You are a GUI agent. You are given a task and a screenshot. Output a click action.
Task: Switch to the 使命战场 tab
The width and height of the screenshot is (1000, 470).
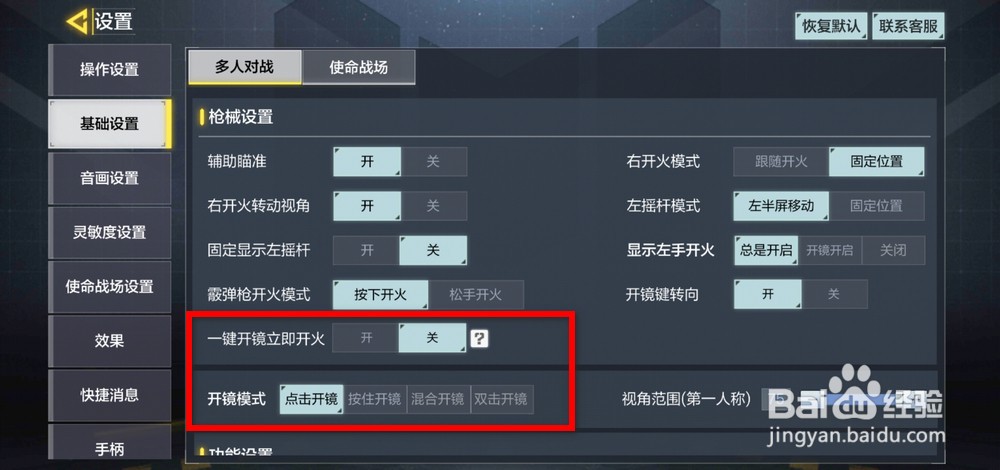point(358,67)
